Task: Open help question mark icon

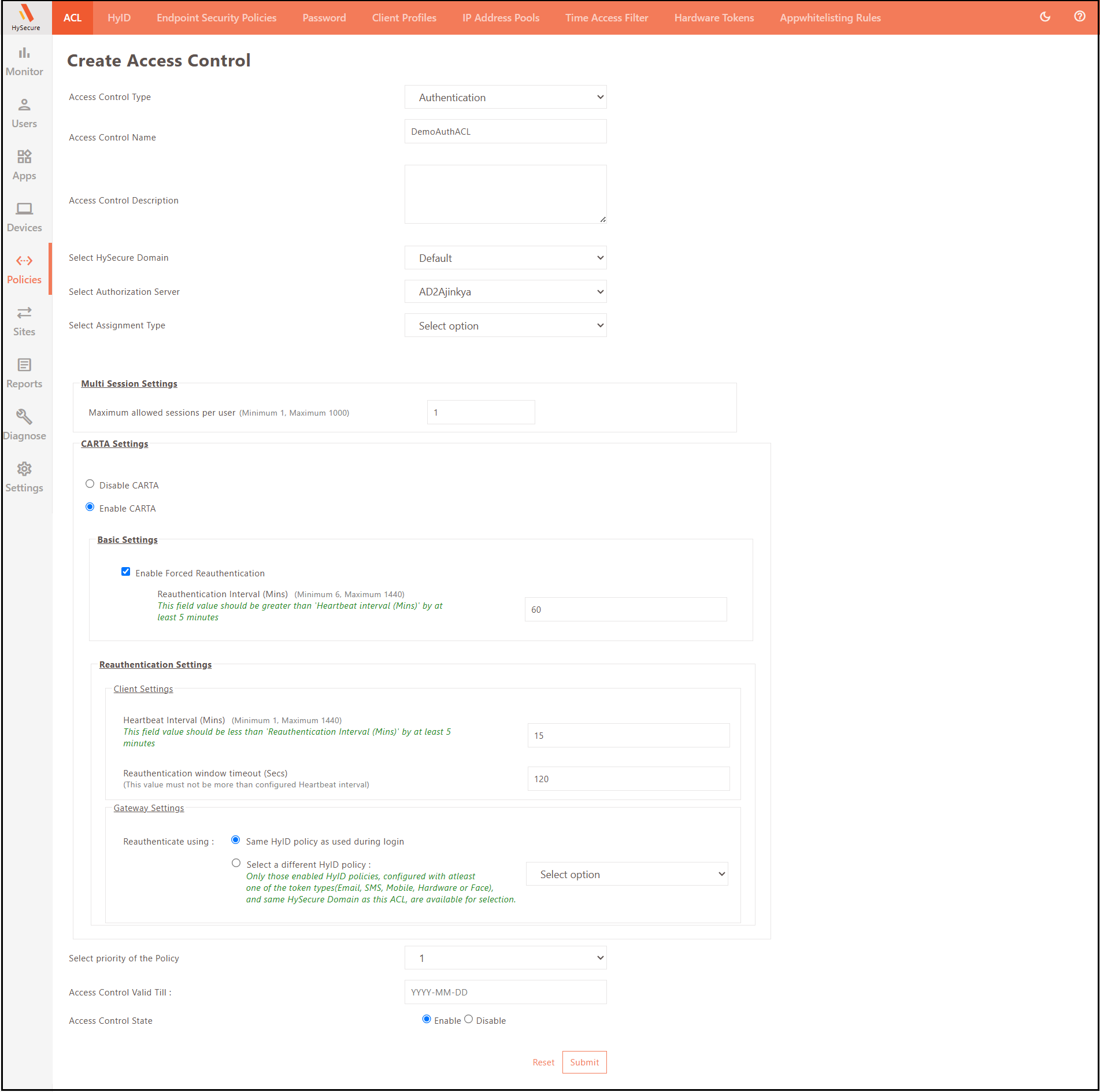Action: click(x=1079, y=17)
